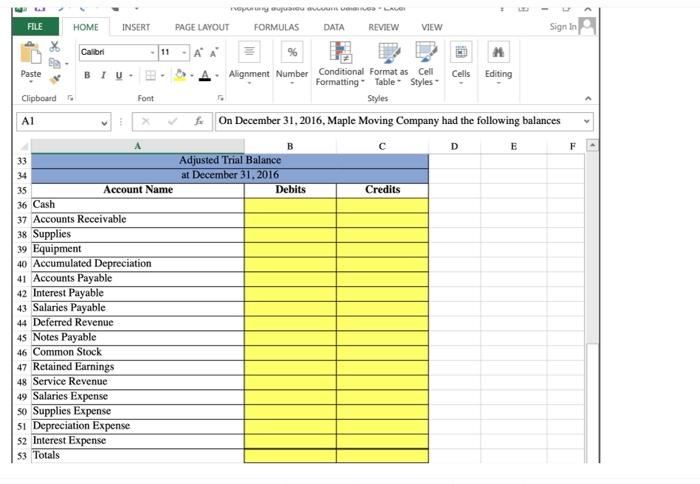Click the Copy icon

[x=54, y=63]
